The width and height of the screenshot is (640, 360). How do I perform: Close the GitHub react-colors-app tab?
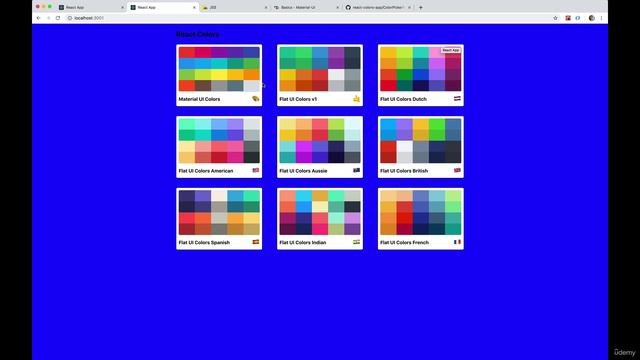[x=409, y=7]
